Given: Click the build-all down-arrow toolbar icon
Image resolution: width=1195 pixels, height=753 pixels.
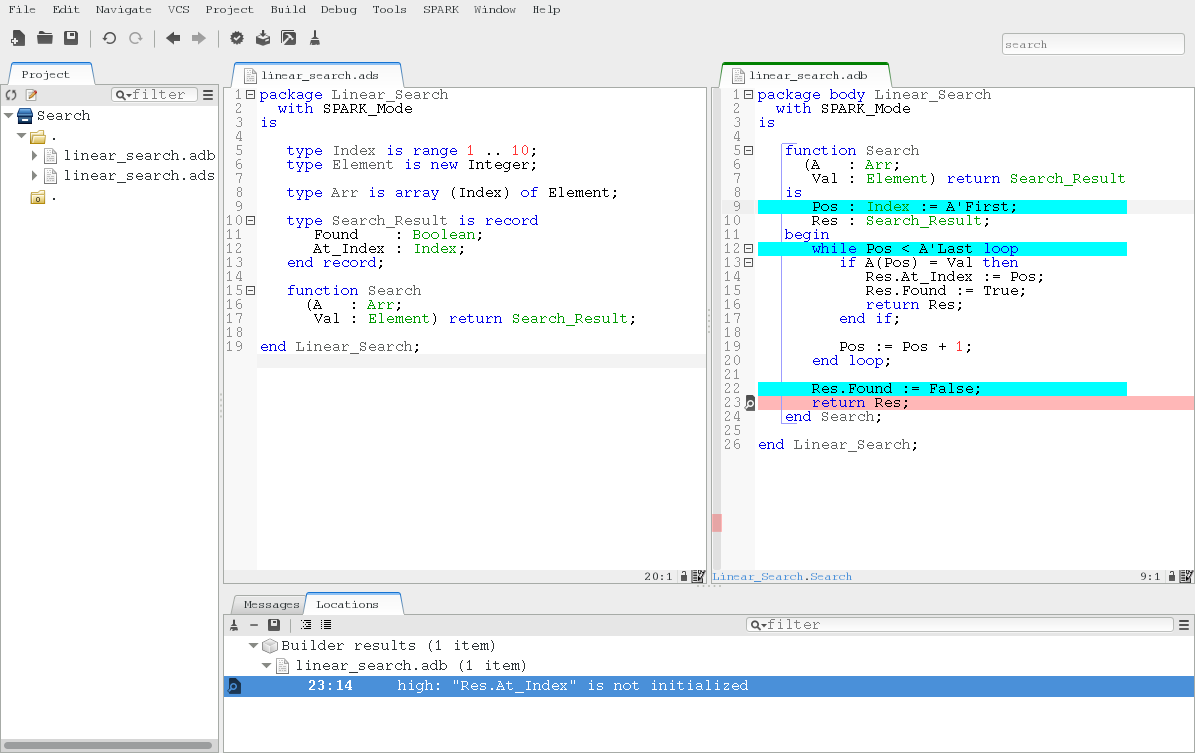Looking at the screenshot, I should click(x=263, y=38).
